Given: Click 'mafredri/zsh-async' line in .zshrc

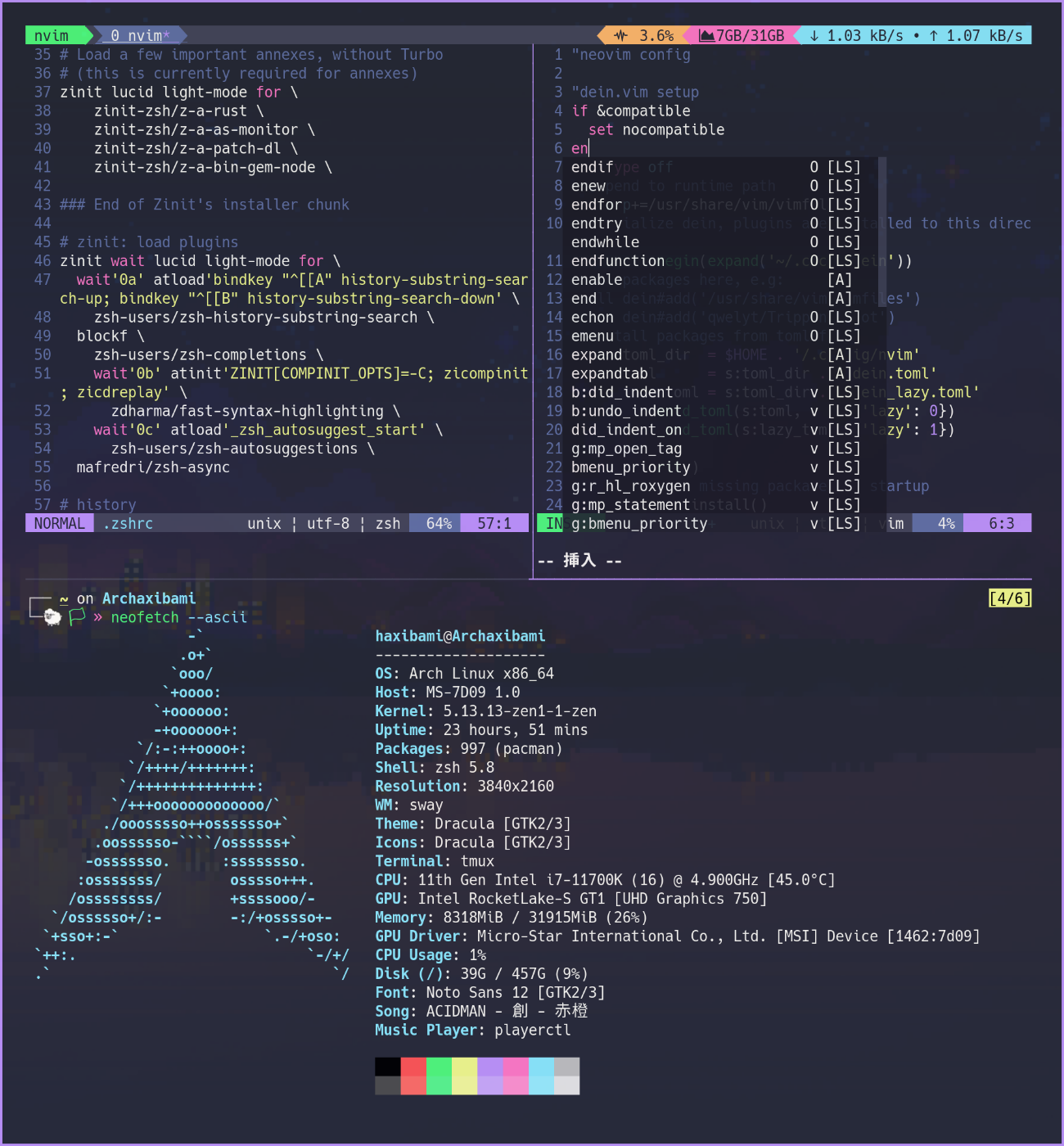Looking at the screenshot, I should 153,467.
